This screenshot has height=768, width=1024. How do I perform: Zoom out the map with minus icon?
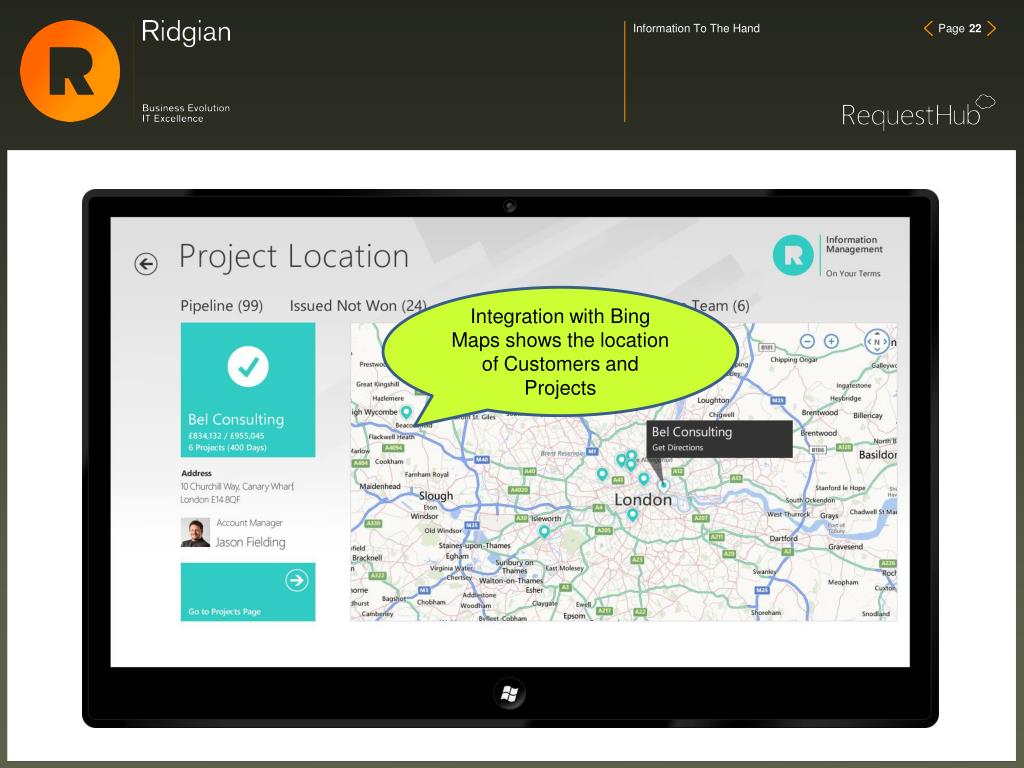tap(807, 341)
